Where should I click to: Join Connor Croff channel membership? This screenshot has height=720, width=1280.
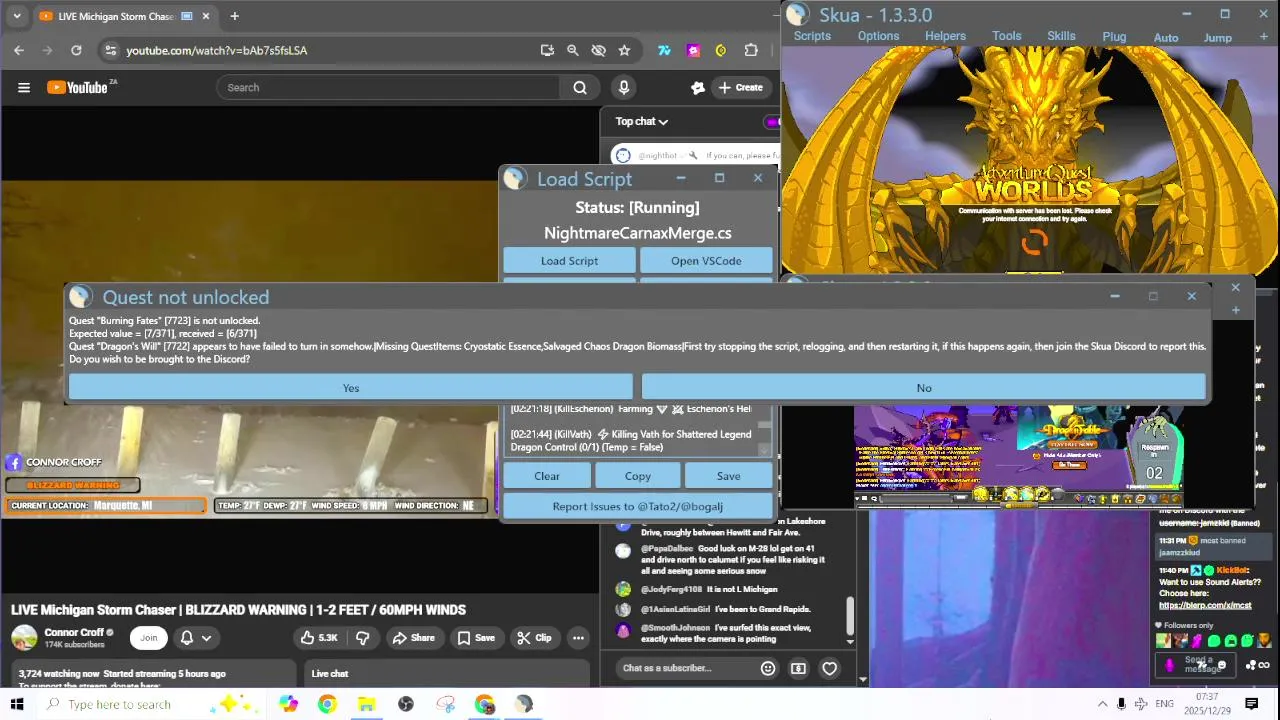pyautogui.click(x=149, y=637)
